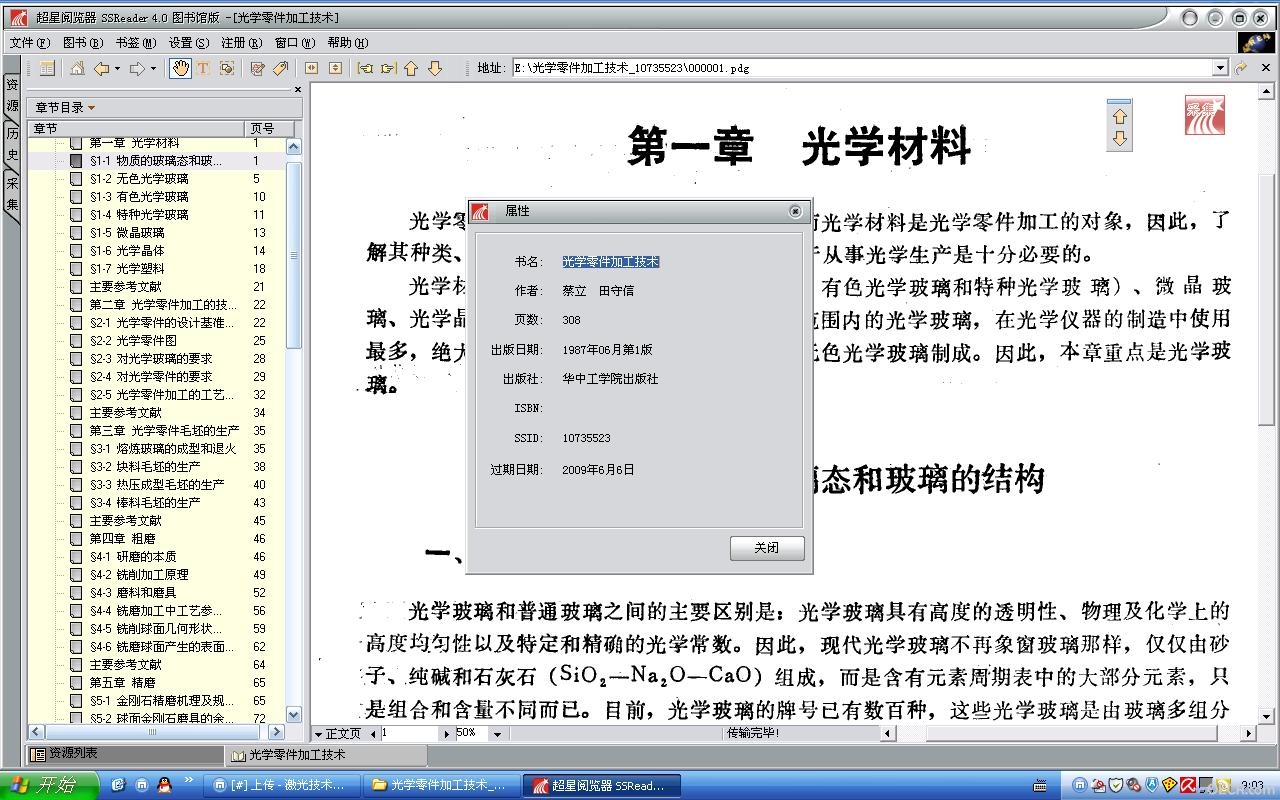The width and height of the screenshot is (1280, 800).
Task: Open the 注册(R) menu
Action: point(241,43)
